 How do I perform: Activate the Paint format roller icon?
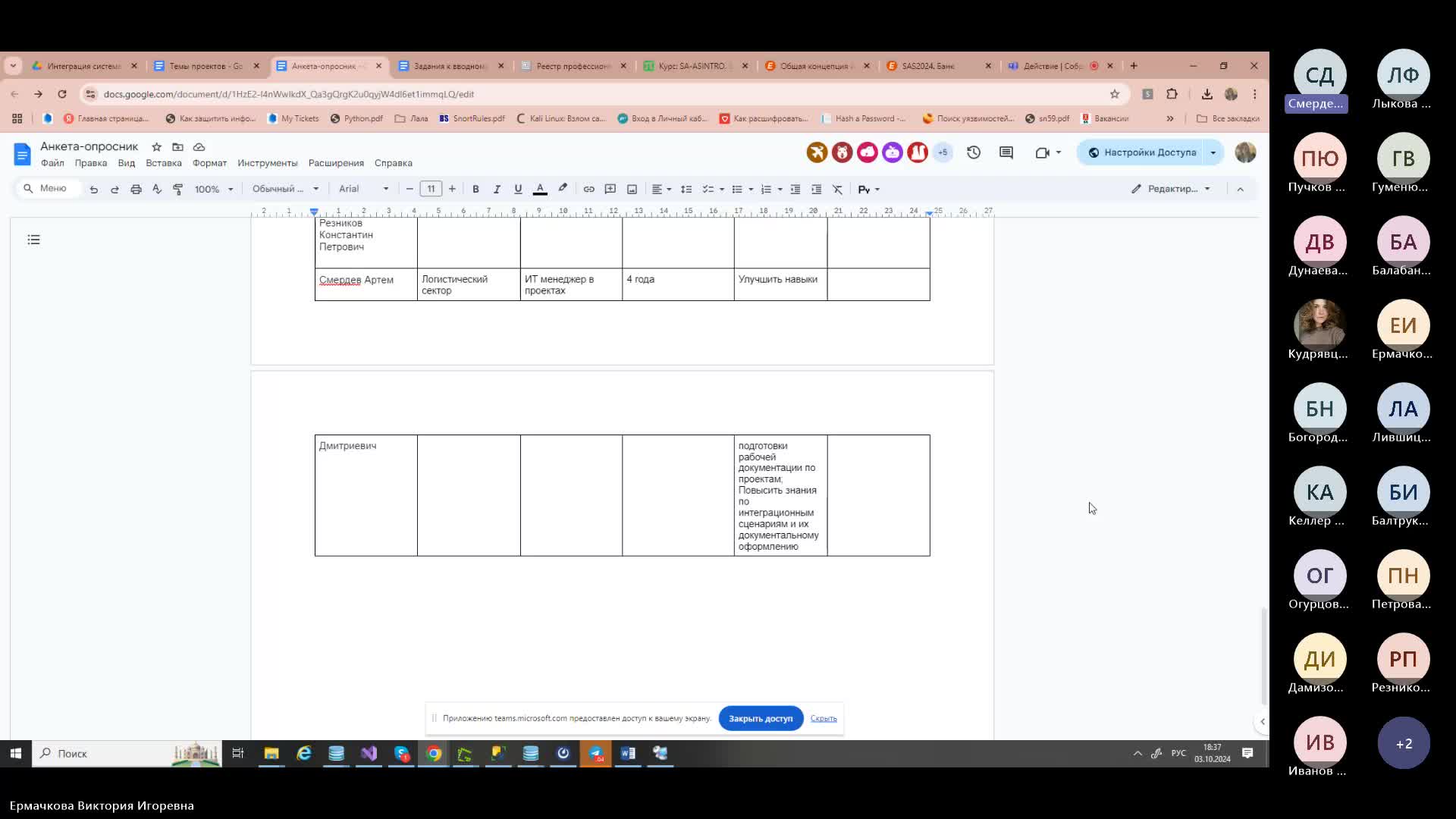178,190
